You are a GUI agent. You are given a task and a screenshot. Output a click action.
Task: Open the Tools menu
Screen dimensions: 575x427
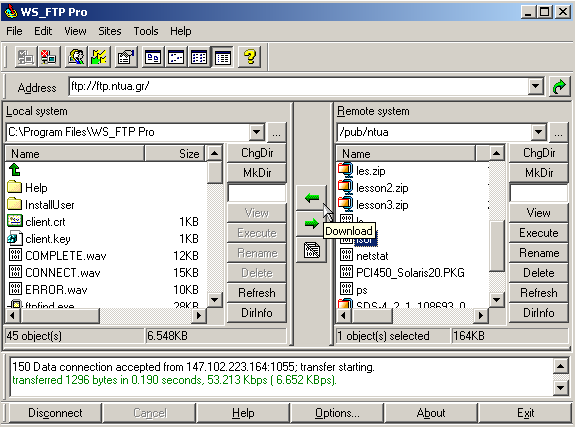click(x=146, y=31)
